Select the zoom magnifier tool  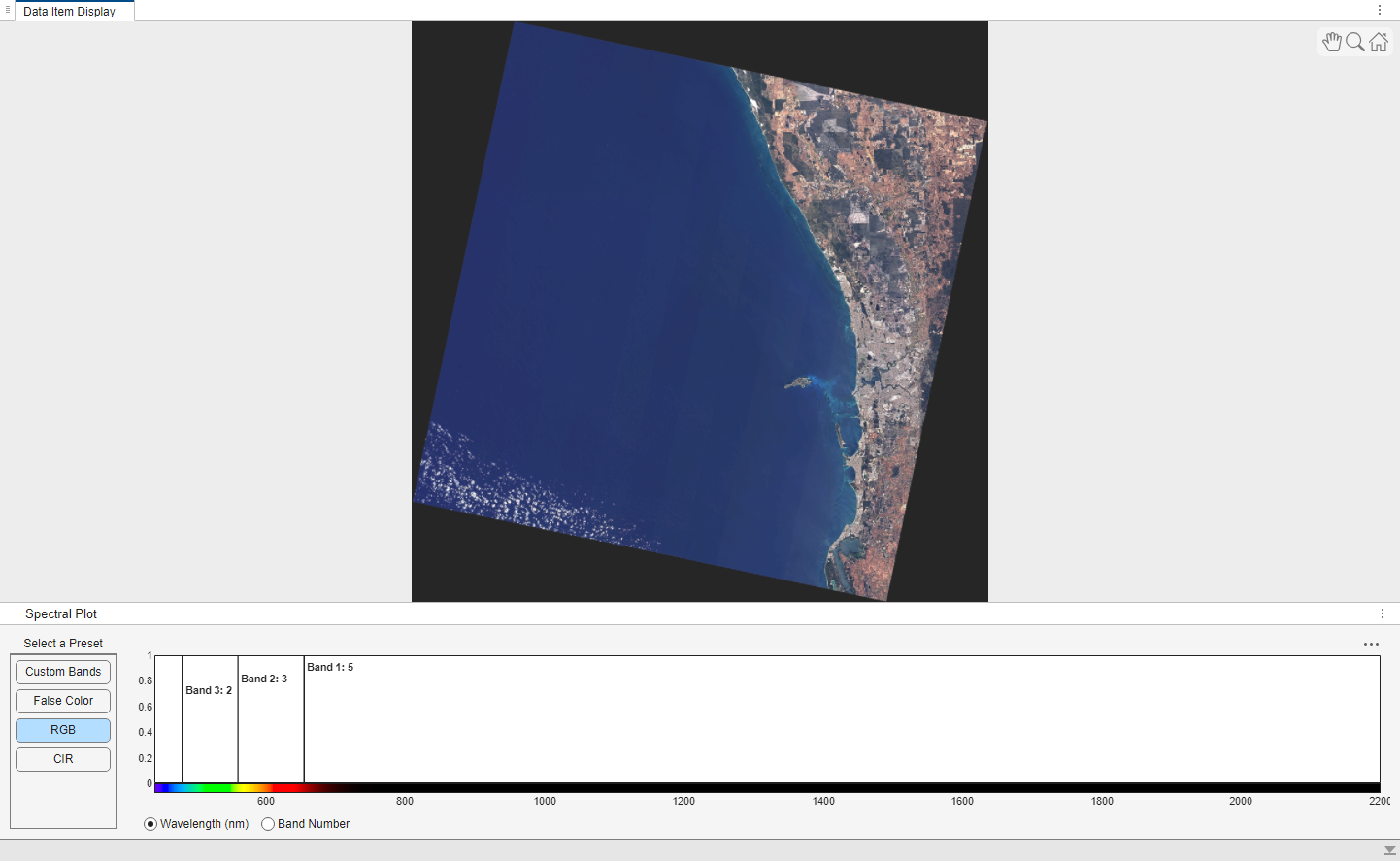(1354, 42)
